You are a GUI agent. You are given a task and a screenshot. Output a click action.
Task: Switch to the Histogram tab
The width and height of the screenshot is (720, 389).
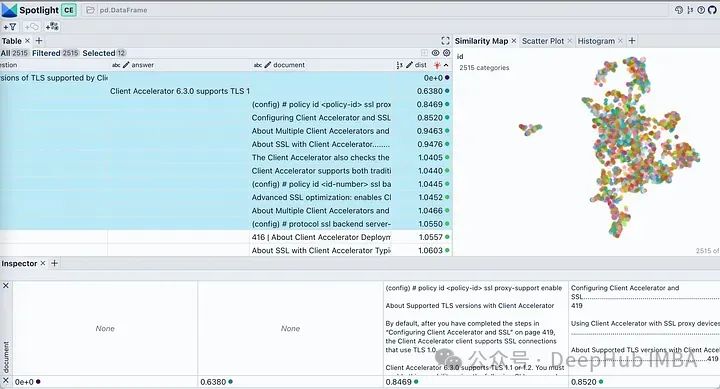(x=596, y=41)
